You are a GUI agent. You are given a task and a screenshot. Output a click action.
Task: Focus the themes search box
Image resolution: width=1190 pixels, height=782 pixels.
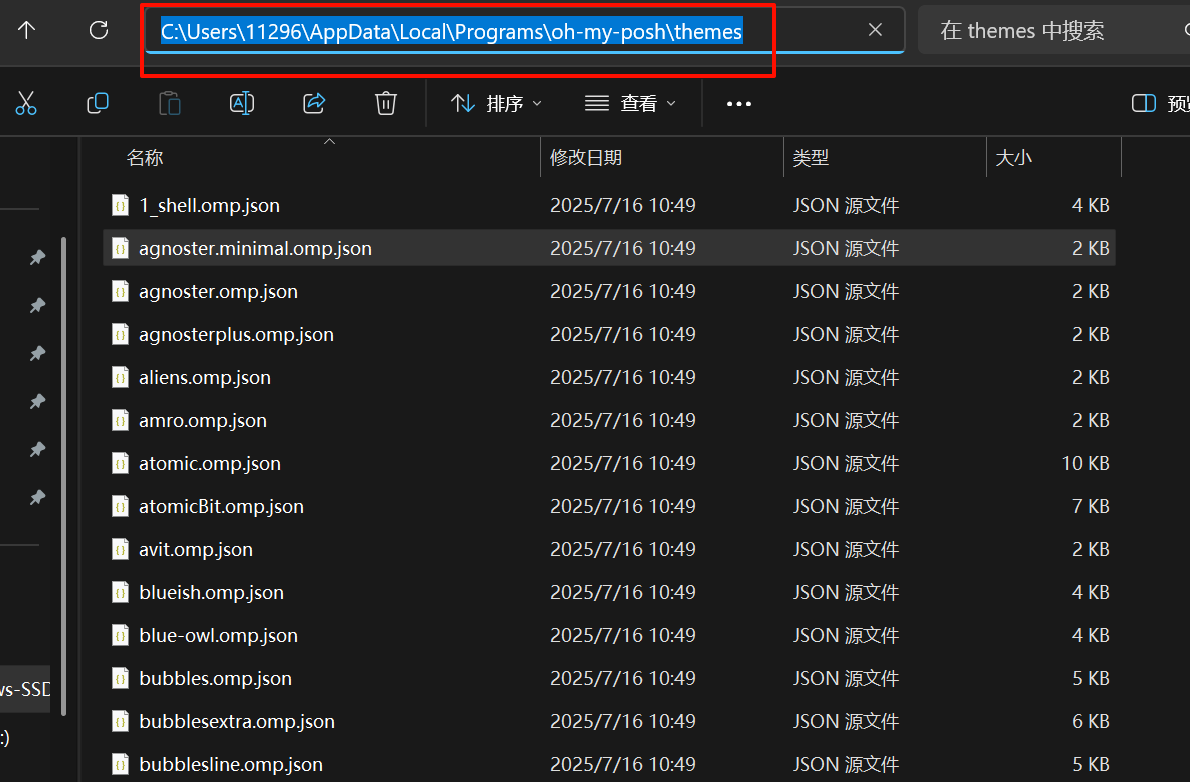click(x=1055, y=30)
